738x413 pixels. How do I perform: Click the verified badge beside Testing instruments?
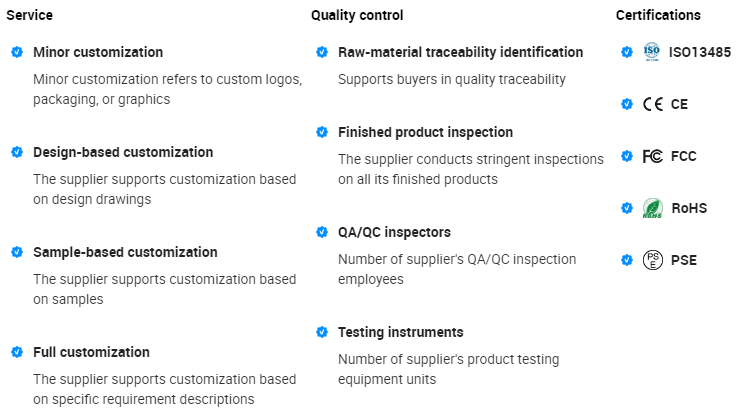(x=321, y=332)
